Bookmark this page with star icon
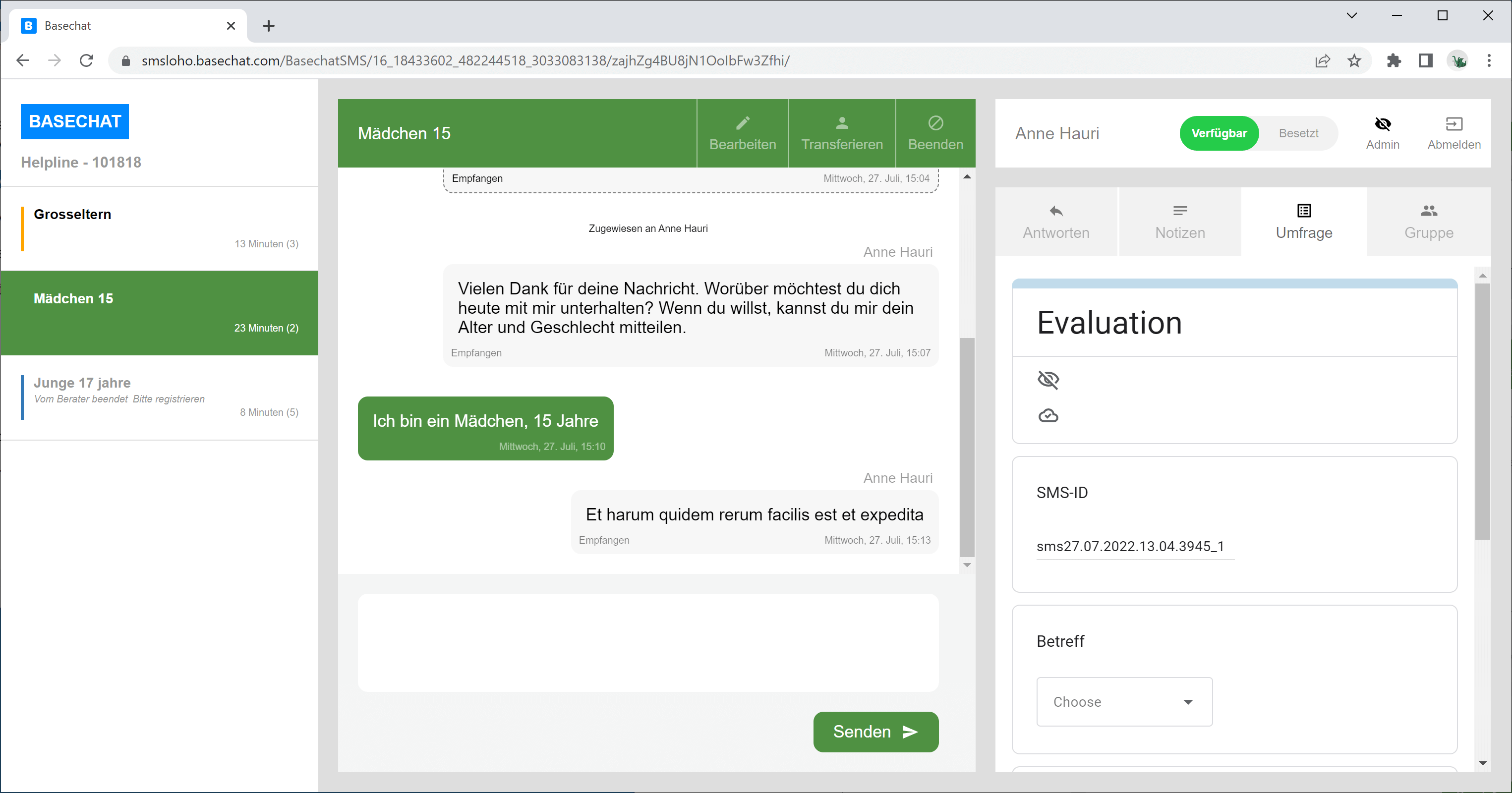Image resolution: width=1512 pixels, height=793 pixels. click(x=1353, y=60)
